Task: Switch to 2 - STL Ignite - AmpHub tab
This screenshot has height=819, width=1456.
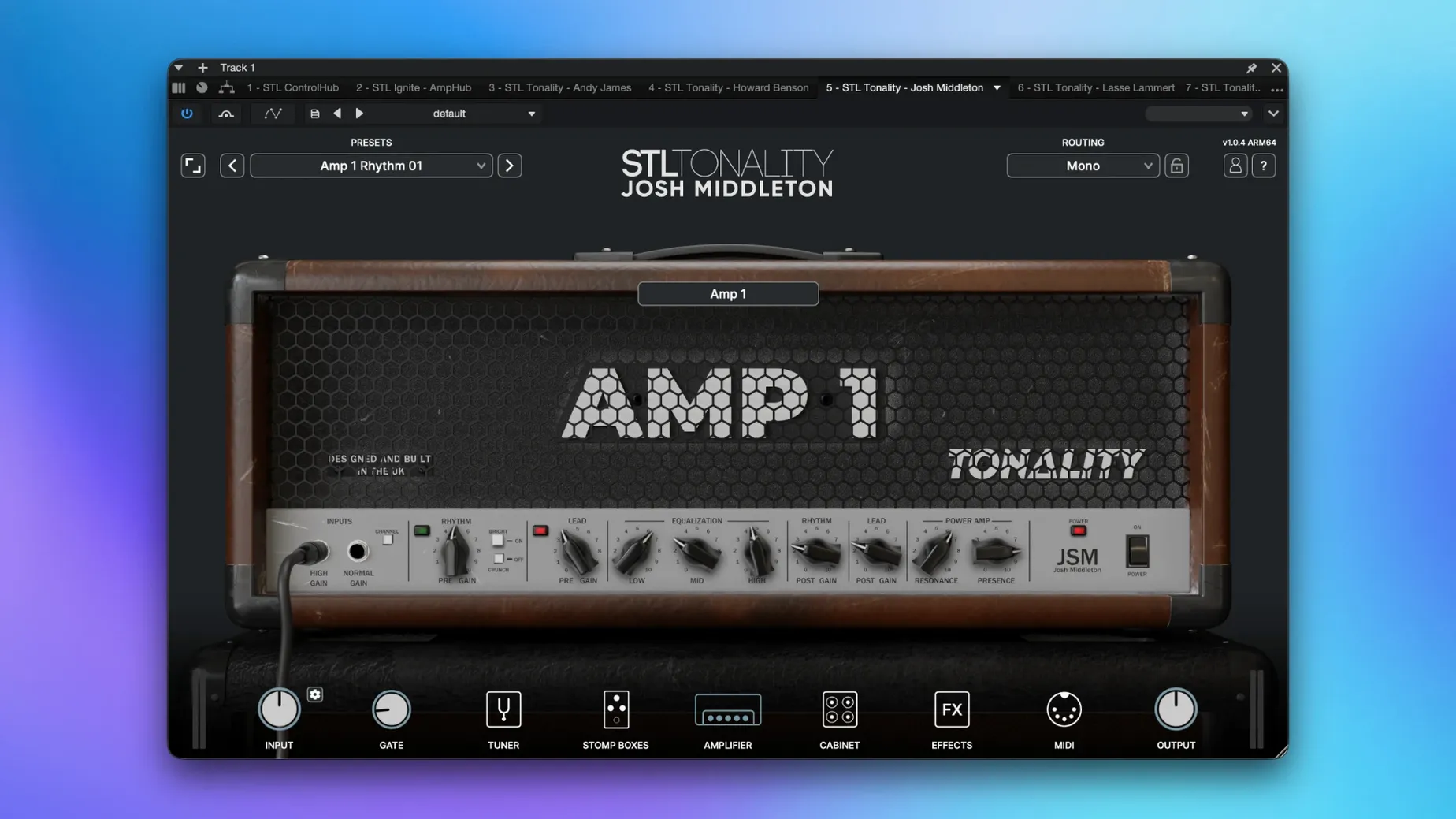Action: coord(413,87)
